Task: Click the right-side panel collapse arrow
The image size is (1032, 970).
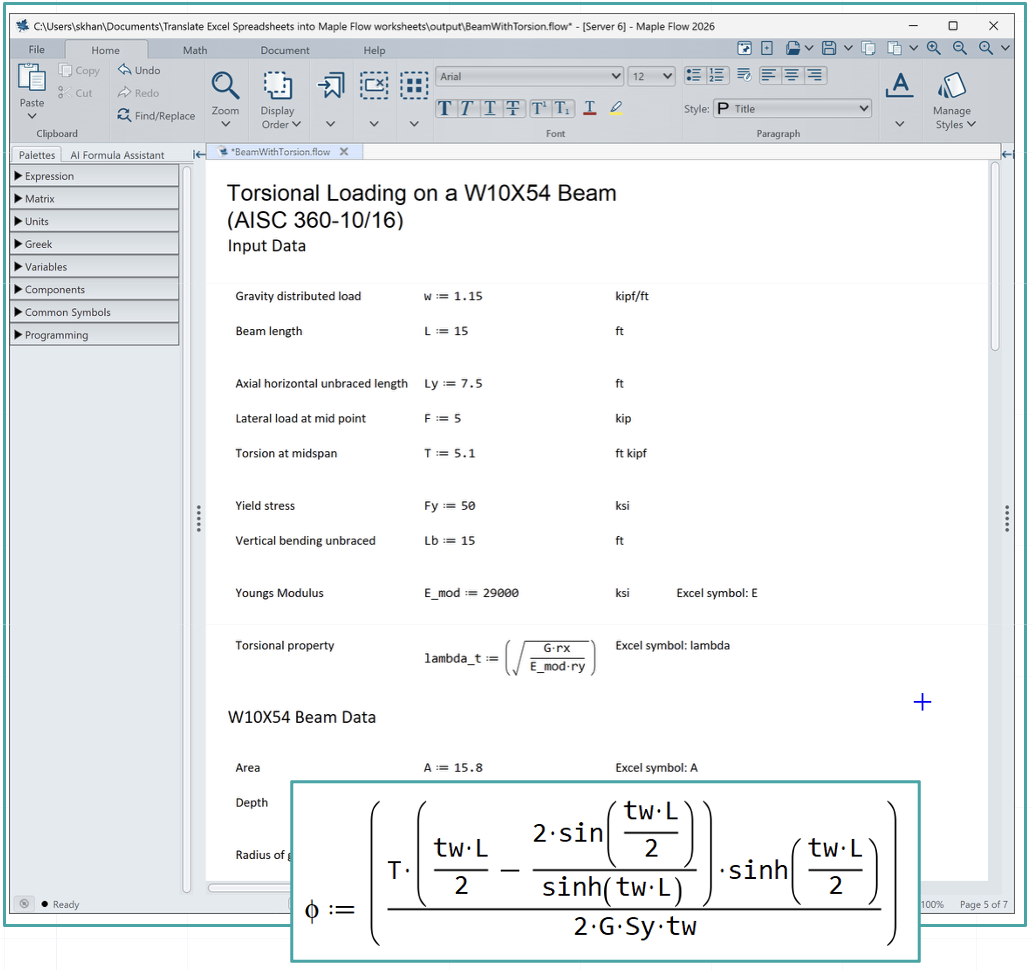Action: (1008, 154)
